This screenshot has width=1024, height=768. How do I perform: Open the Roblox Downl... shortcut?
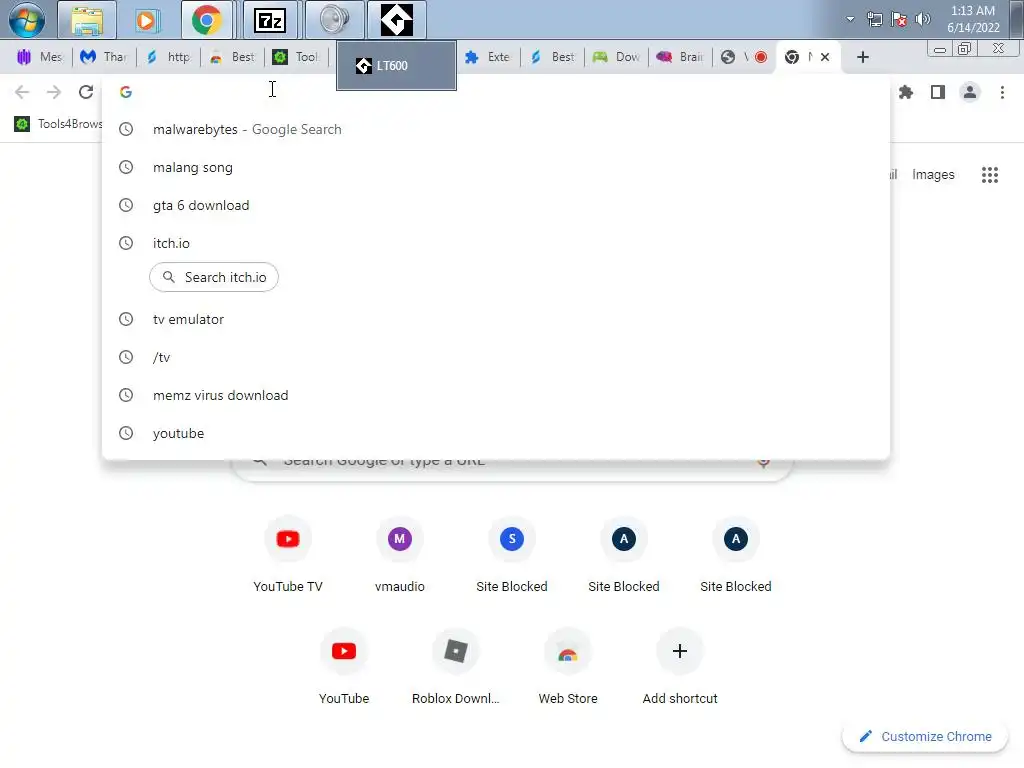456,665
